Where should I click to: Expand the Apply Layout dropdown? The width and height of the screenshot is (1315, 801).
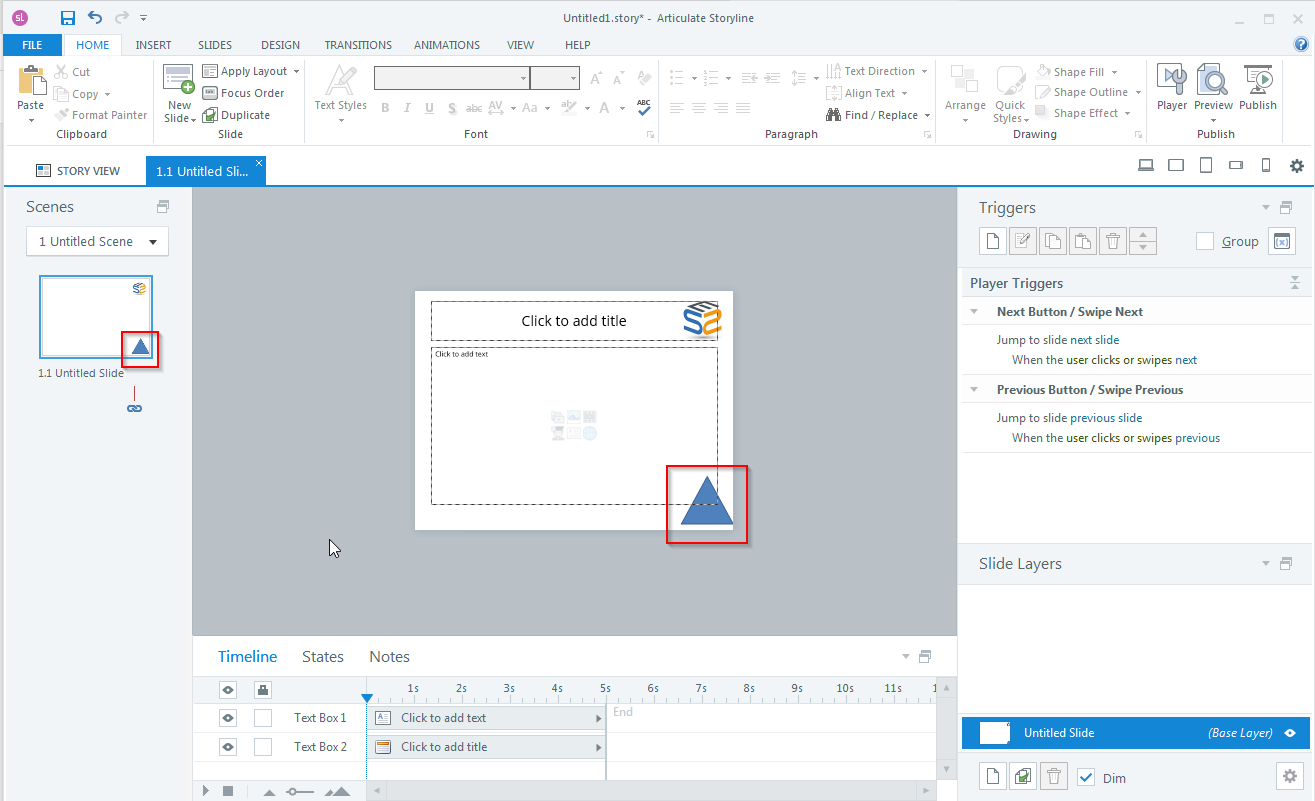tap(297, 72)
